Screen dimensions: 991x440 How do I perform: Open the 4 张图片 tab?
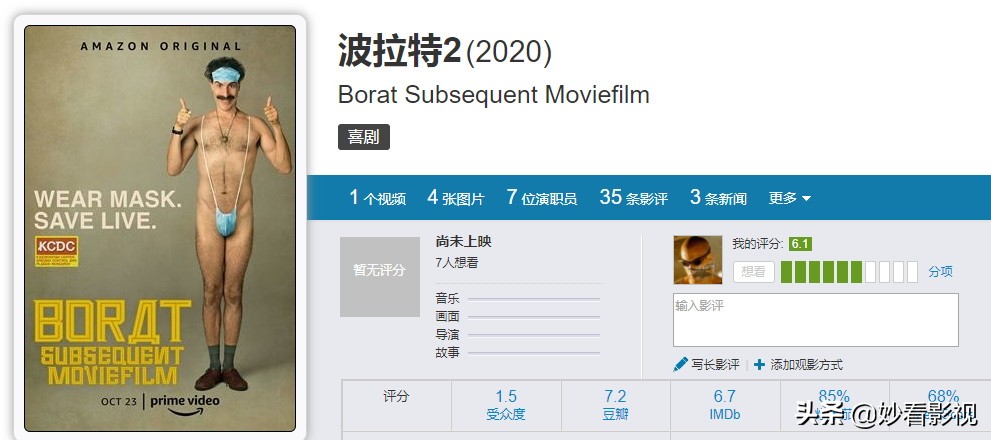[455, 198]
